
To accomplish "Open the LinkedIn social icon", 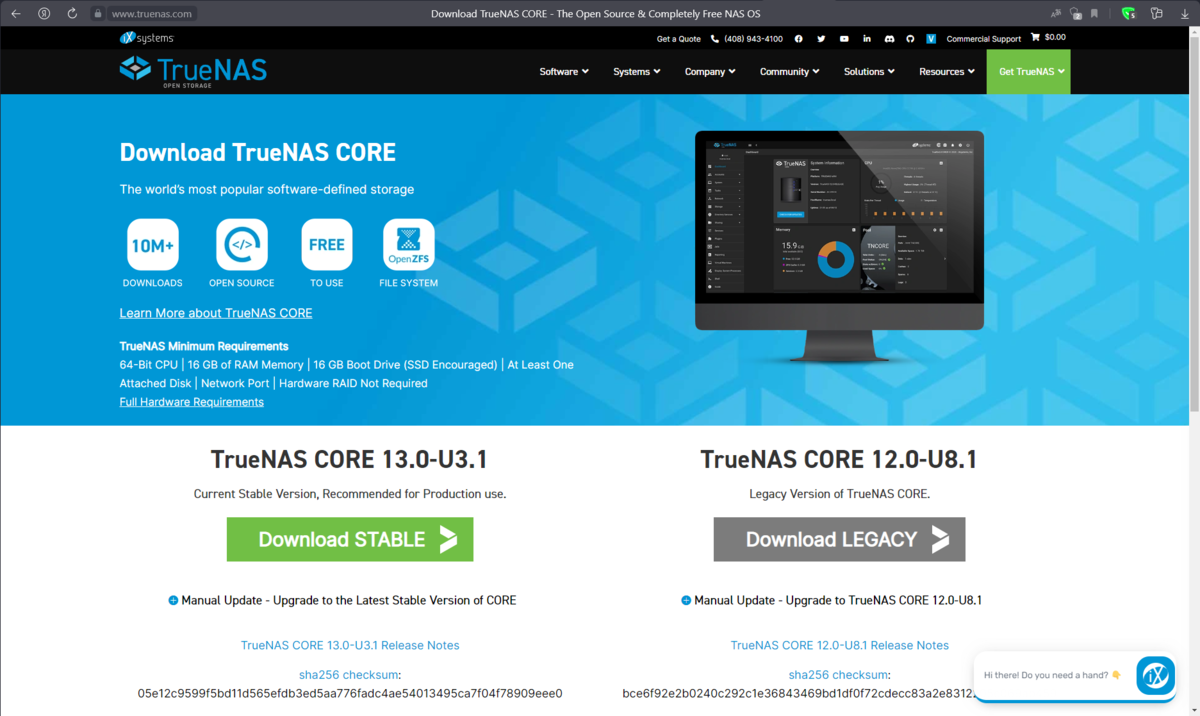I will [866, 39].
